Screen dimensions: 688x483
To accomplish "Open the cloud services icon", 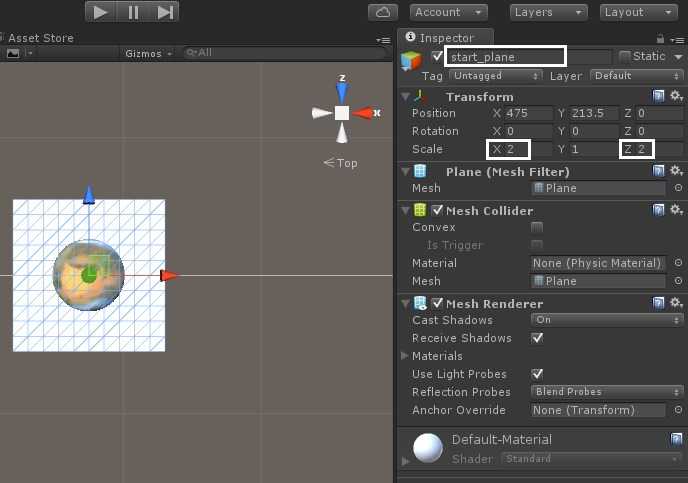I will (x=383, y=12).
